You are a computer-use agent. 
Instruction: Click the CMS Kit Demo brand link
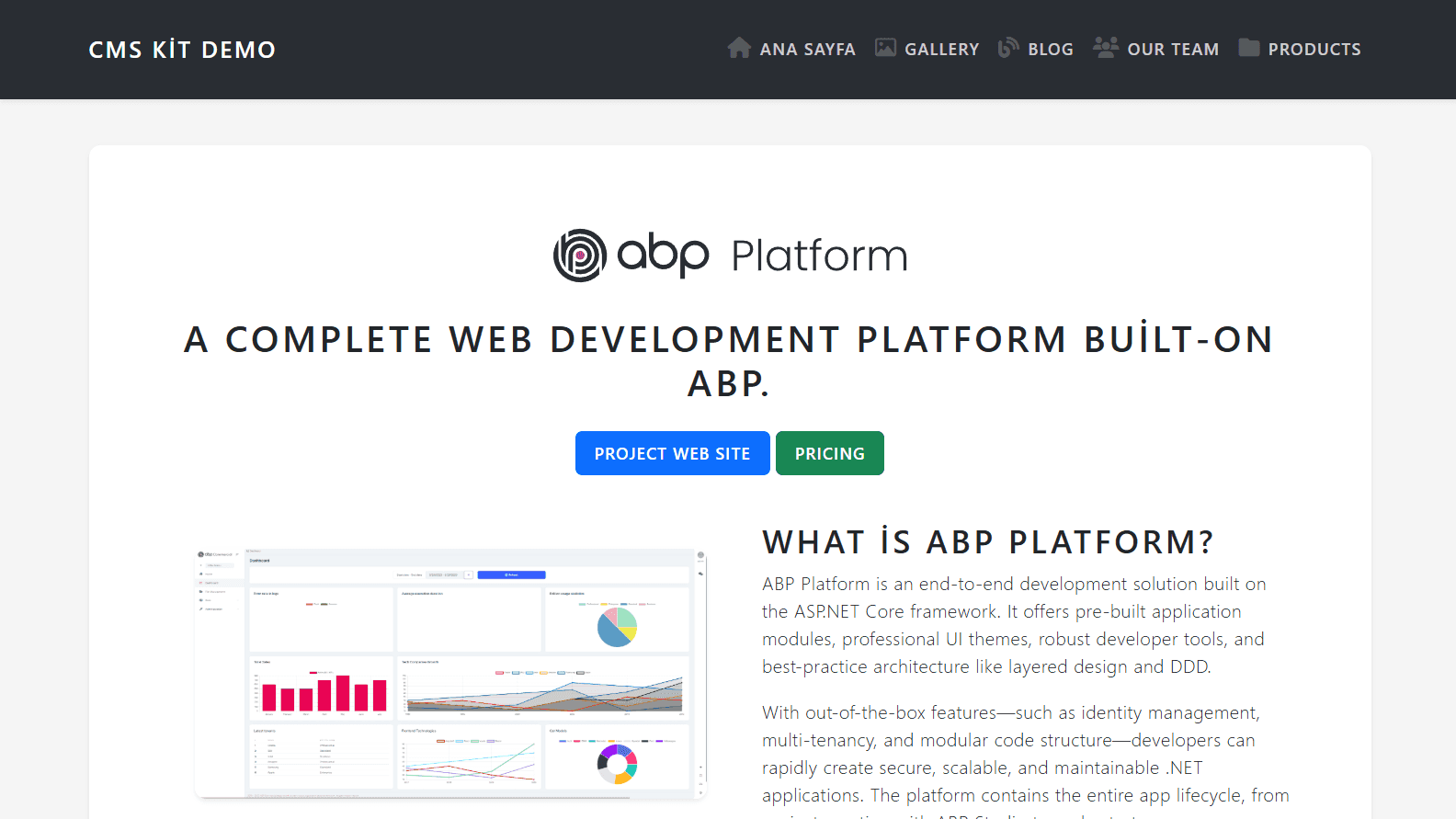tap(182, 50)
